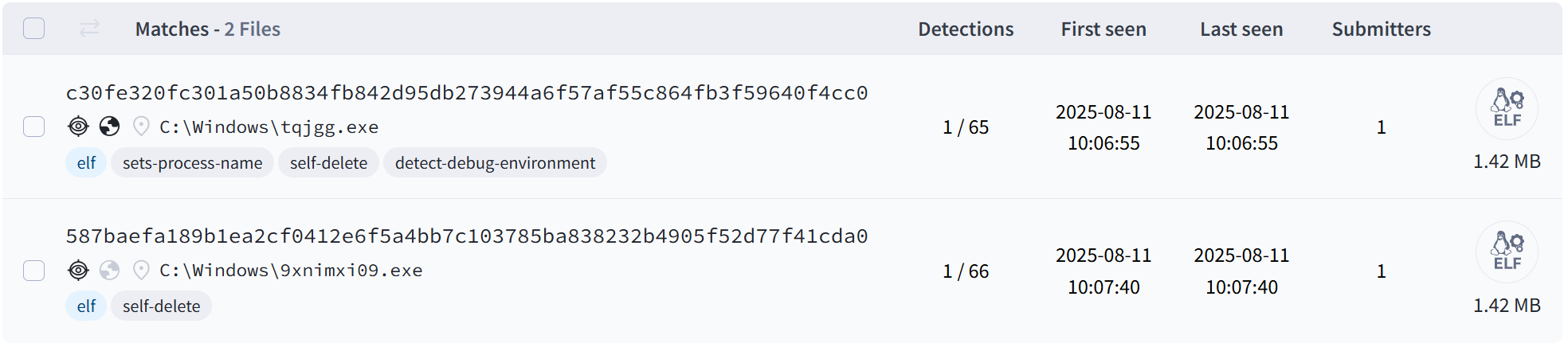1568x347 pixels.
Task: Tick checkbox for 9xnimxi09.exe file row
Action: [33, 271]
